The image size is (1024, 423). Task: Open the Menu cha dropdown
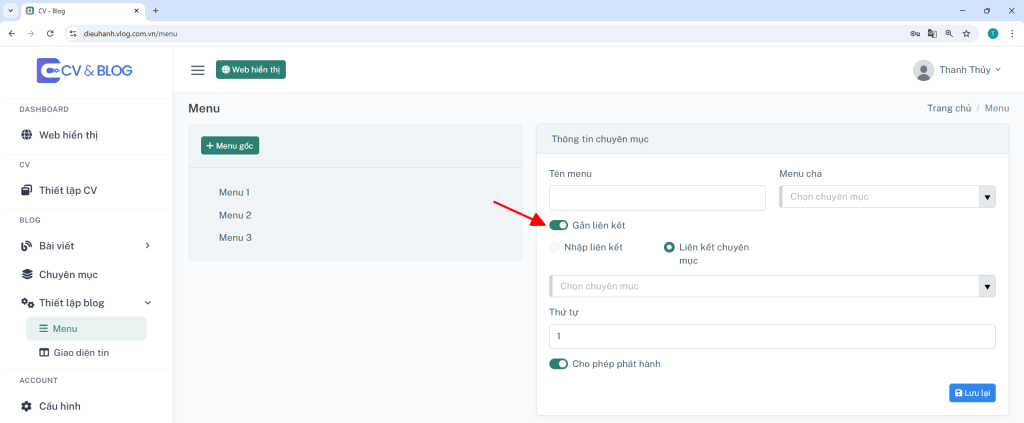click(888, 196)
